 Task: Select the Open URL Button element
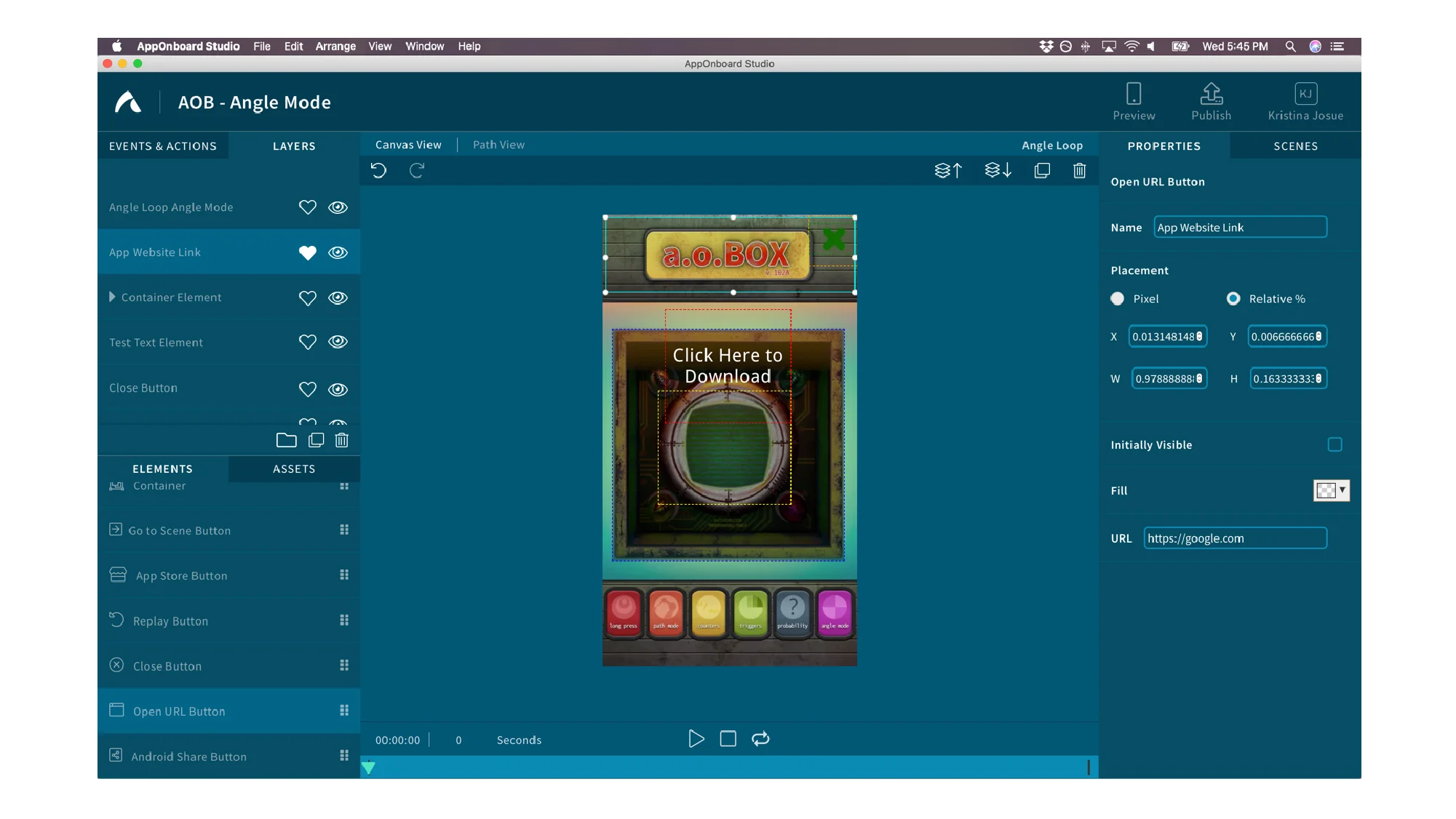[x=228, y=711]
